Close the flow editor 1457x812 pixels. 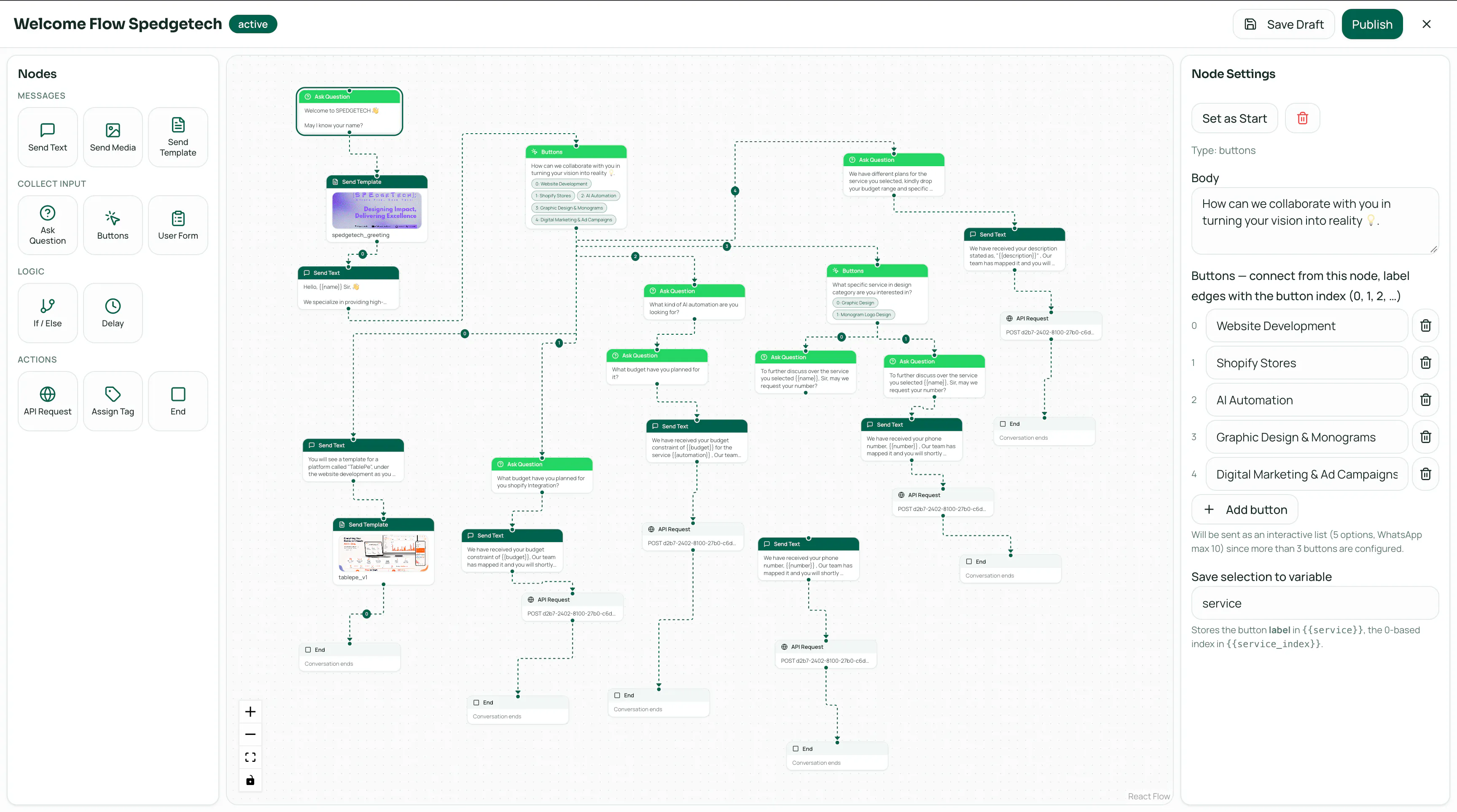pyautogui.click(x=1427, y=24)
